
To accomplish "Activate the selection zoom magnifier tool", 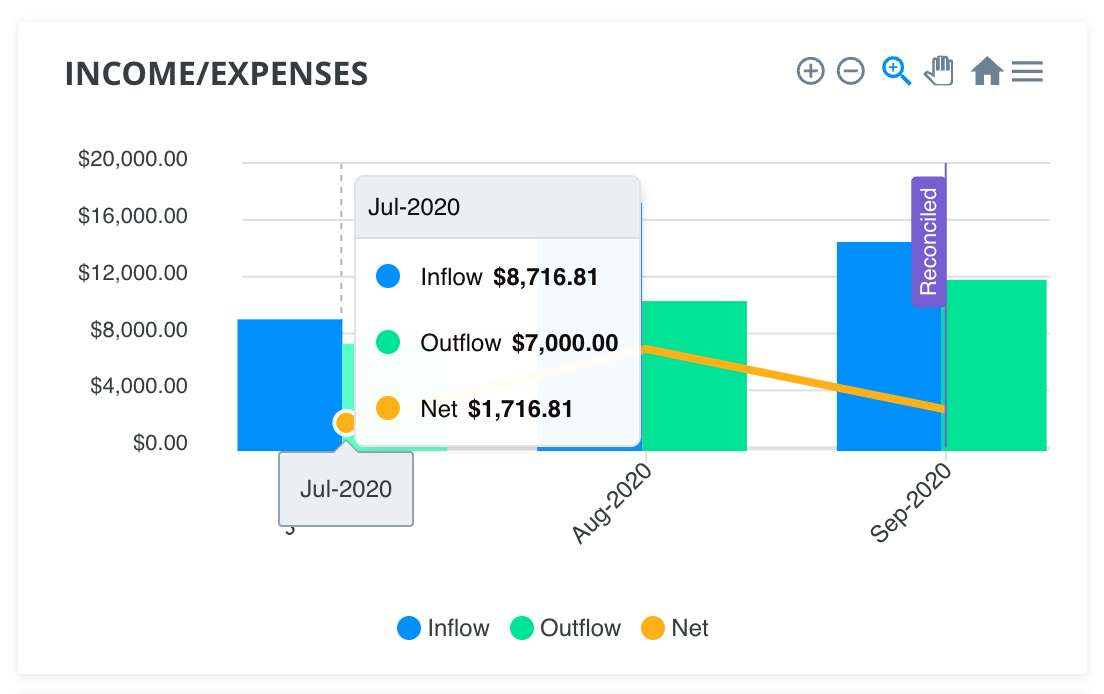I will 896,71.
